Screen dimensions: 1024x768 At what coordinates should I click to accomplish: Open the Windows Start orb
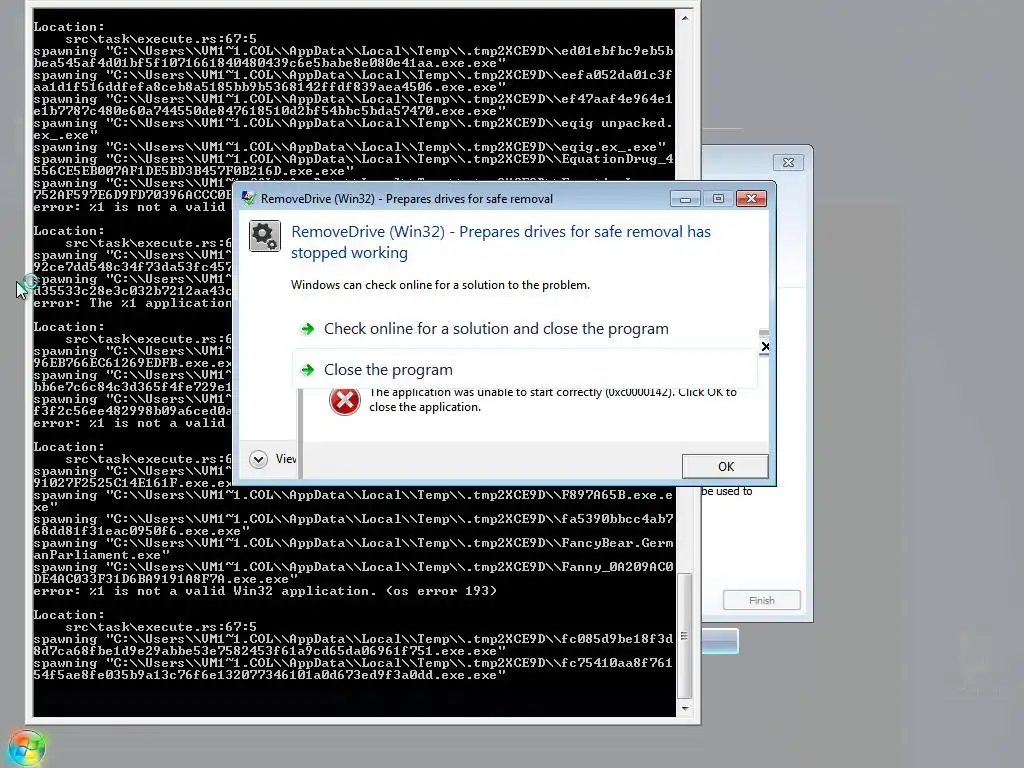pyautogui.click(x=27, y=748)
